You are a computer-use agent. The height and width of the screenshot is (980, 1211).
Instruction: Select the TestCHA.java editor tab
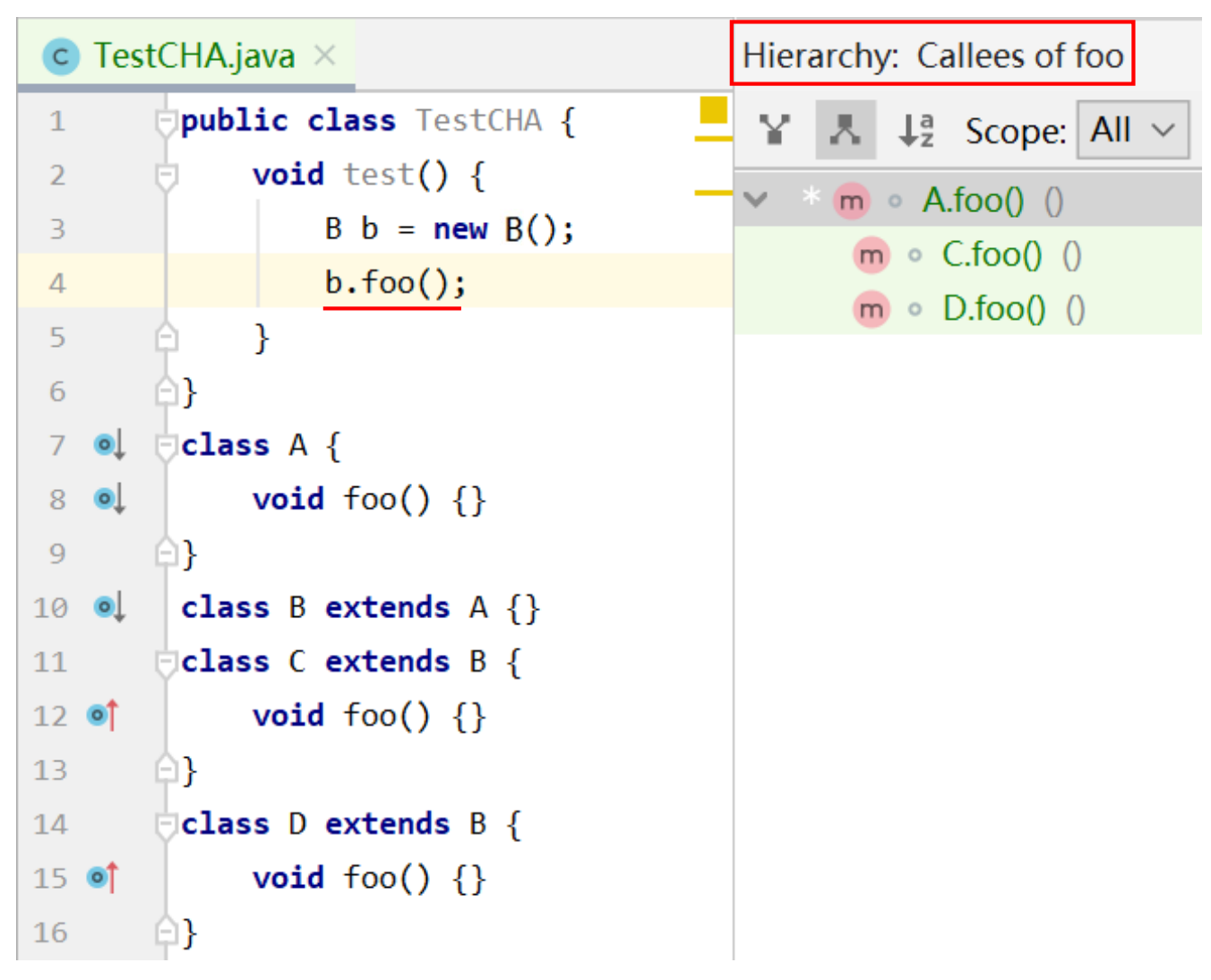click(x=186, y=56)
